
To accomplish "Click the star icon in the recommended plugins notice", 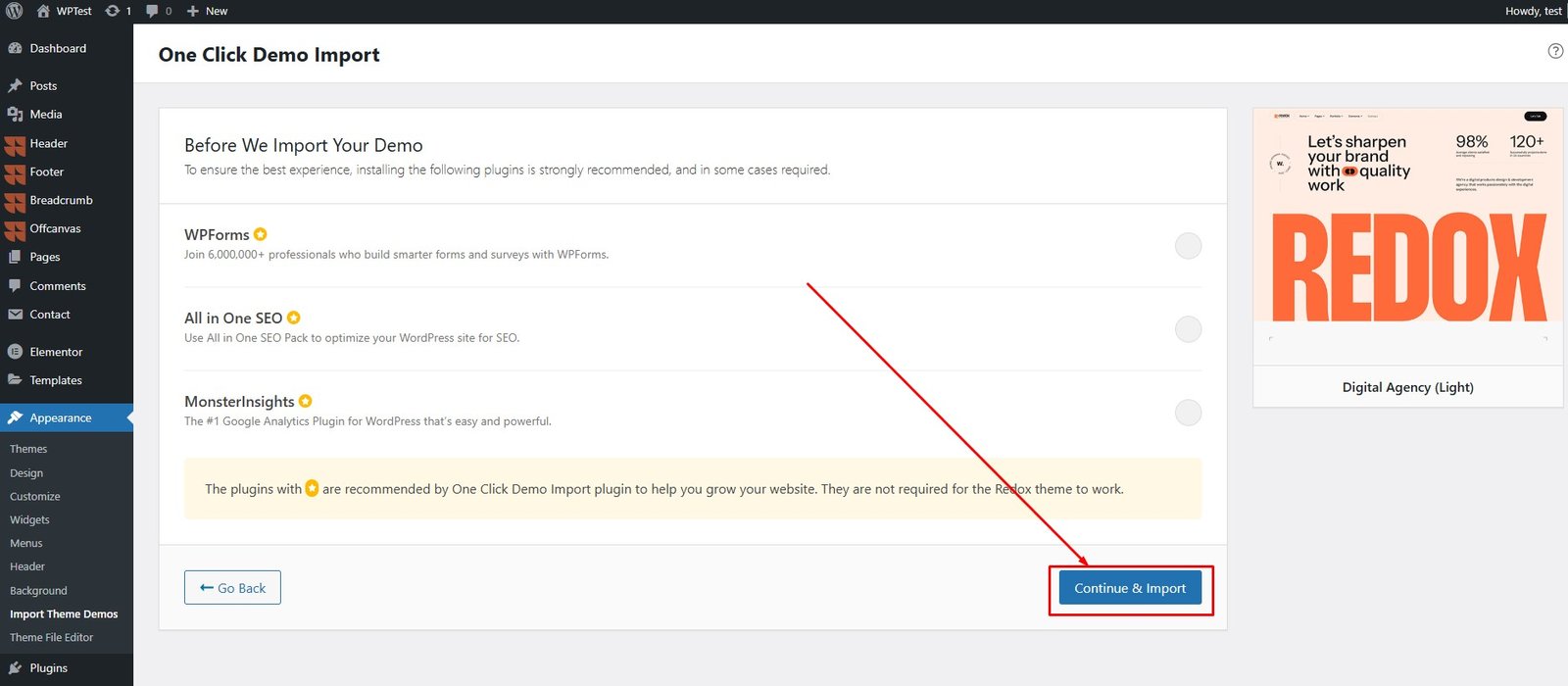I will tap(312, 488).
